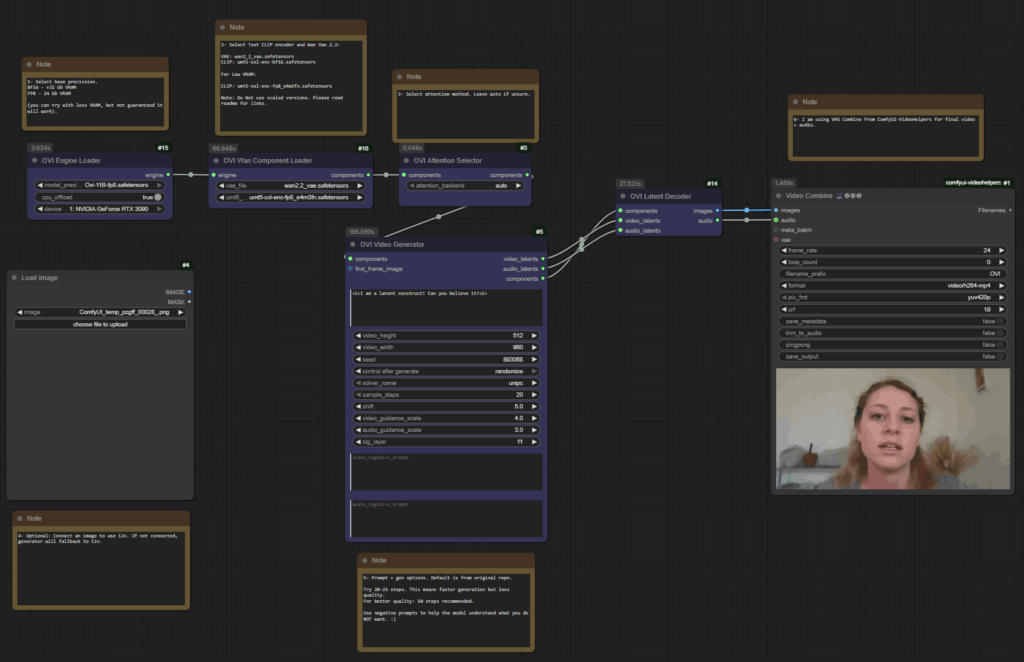This screenshot has height=662, width=1024.
Task: Click the OVI Video Generator collapse dot
Action: pos(353,244)
